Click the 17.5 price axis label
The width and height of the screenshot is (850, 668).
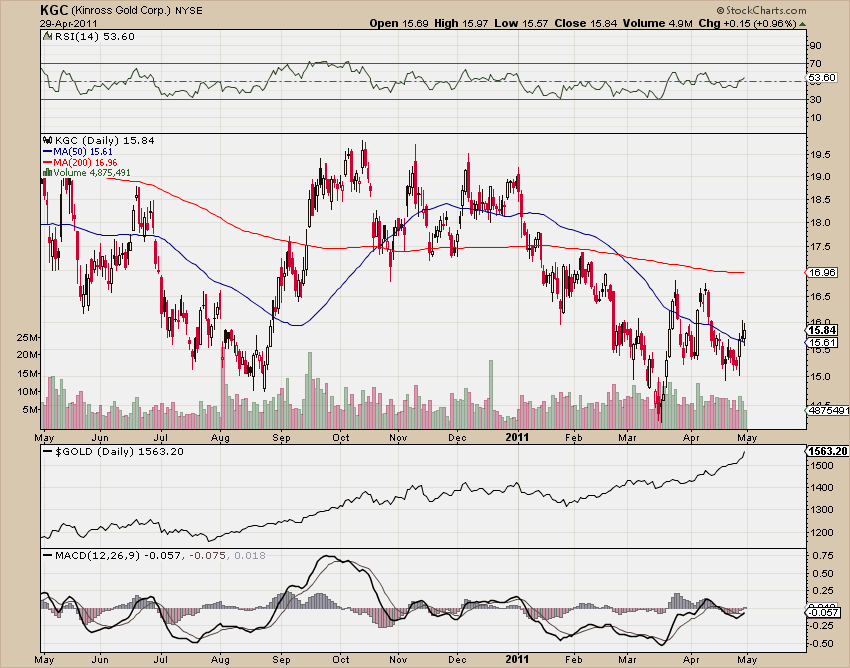pyautogui.click(x=820, y=247)
